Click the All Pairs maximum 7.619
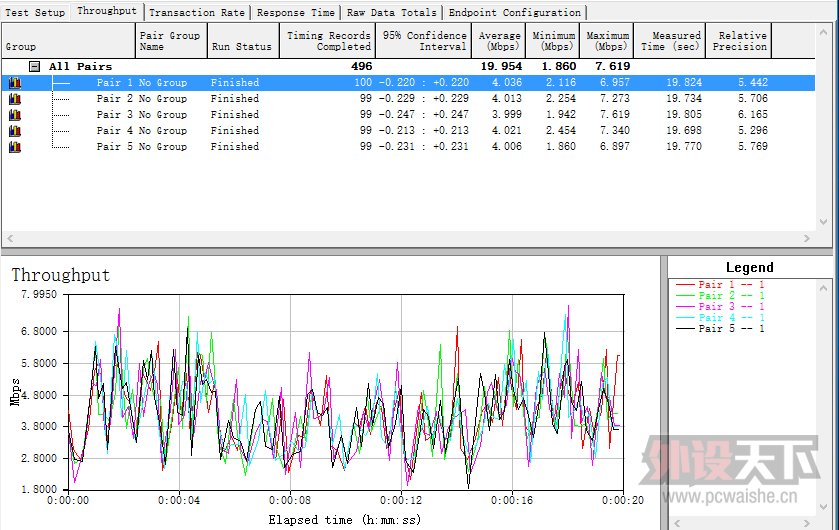This screenshot has height=530, width=839. click(613, 66)
